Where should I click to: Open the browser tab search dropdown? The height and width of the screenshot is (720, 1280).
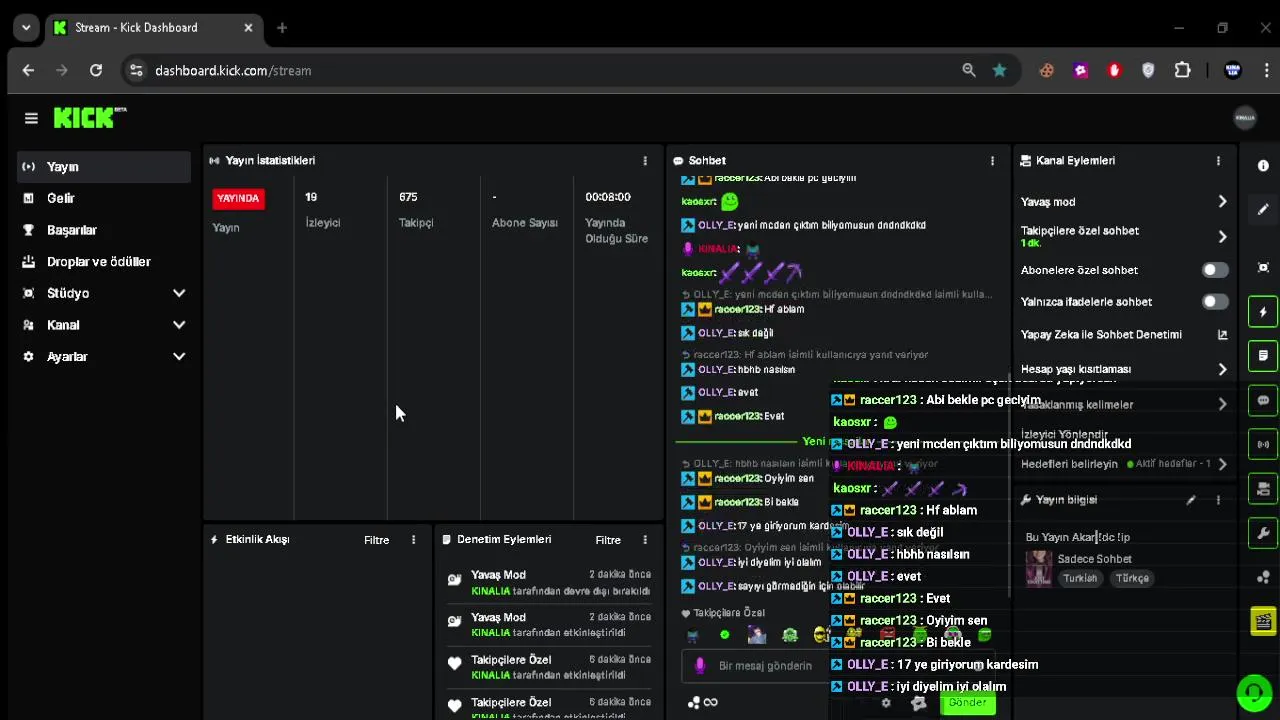pos(26,27)
